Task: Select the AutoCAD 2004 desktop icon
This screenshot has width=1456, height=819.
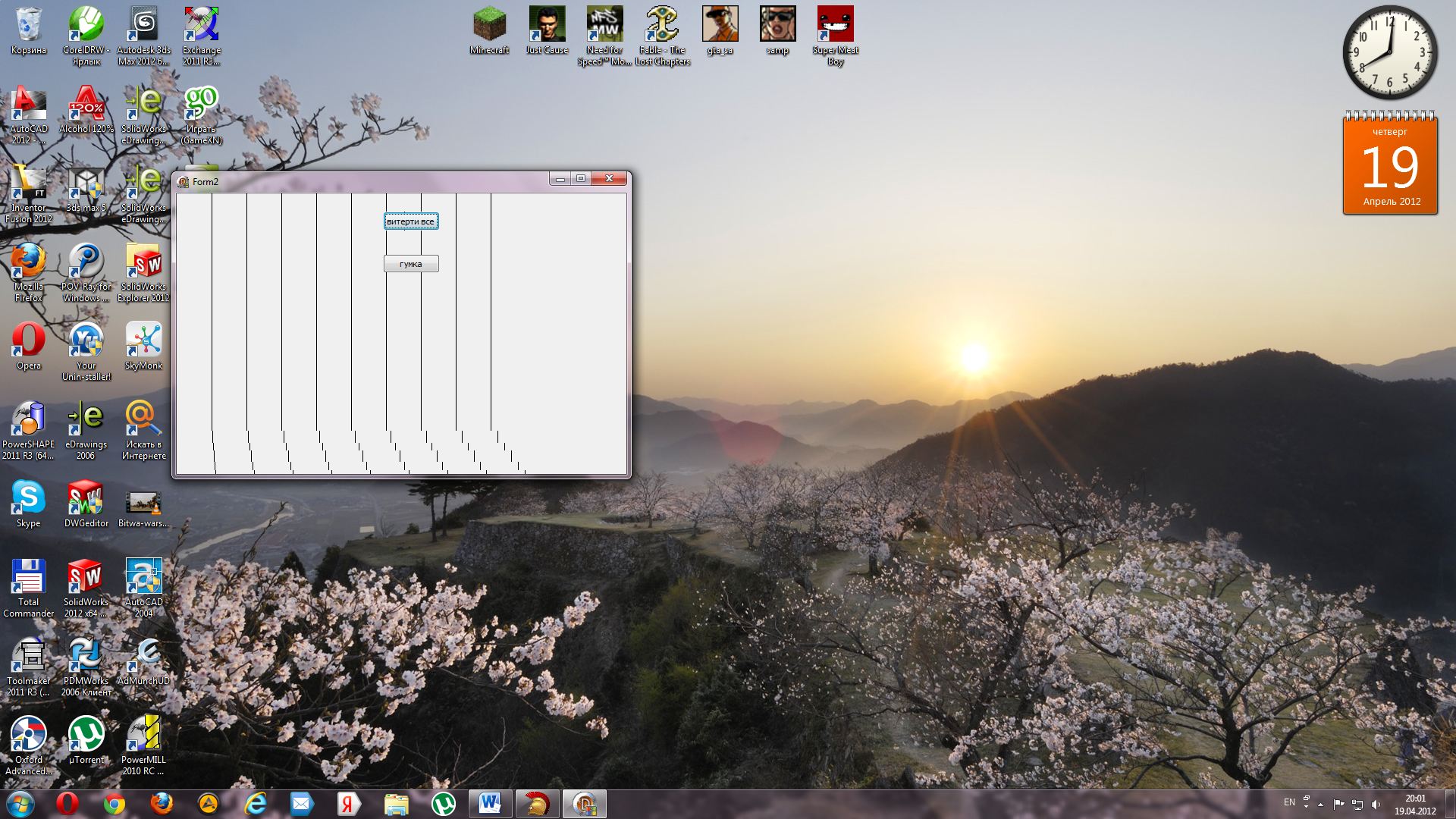Action: 143,588
